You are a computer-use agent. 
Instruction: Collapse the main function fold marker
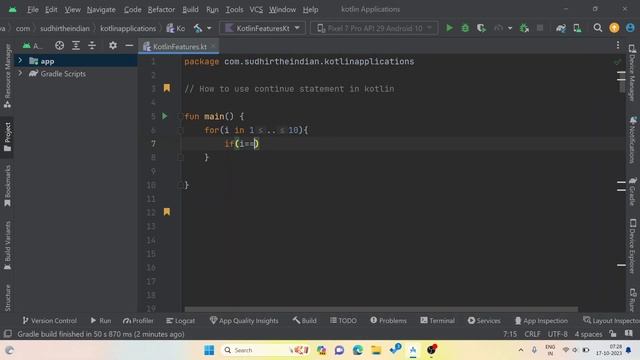(x=180, y=117)
